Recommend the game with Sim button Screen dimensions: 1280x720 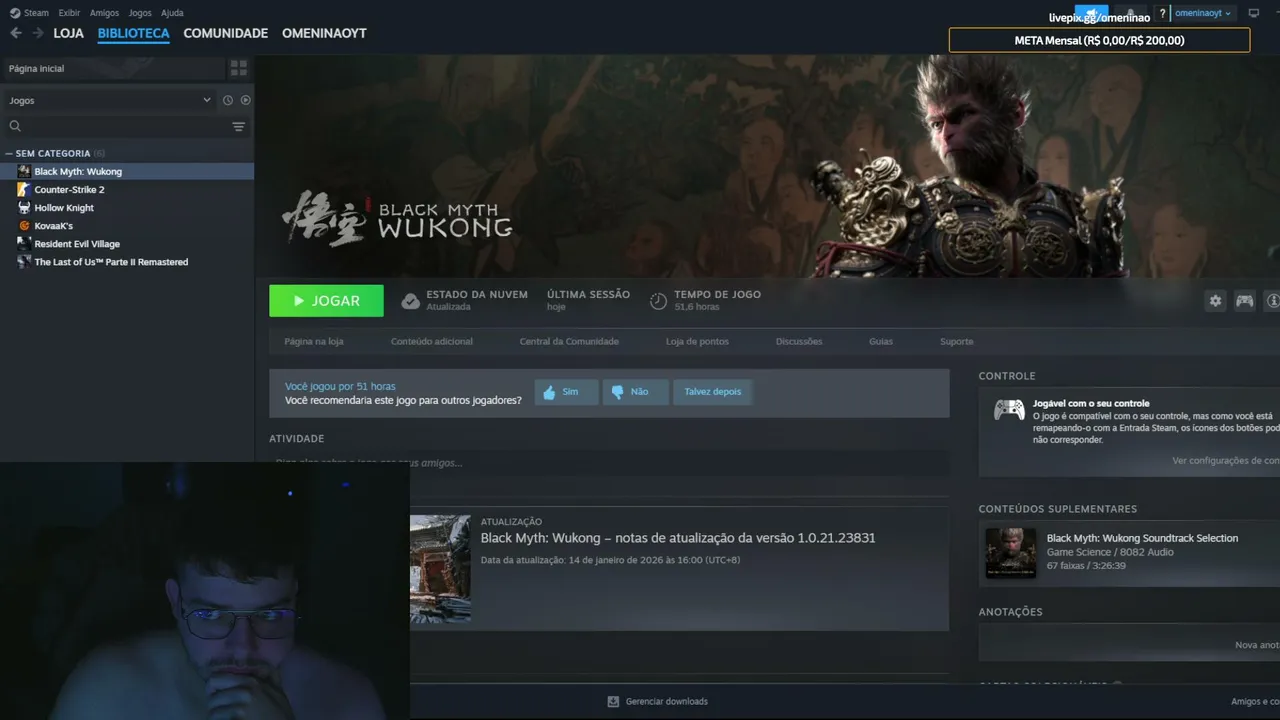[566, 392]
